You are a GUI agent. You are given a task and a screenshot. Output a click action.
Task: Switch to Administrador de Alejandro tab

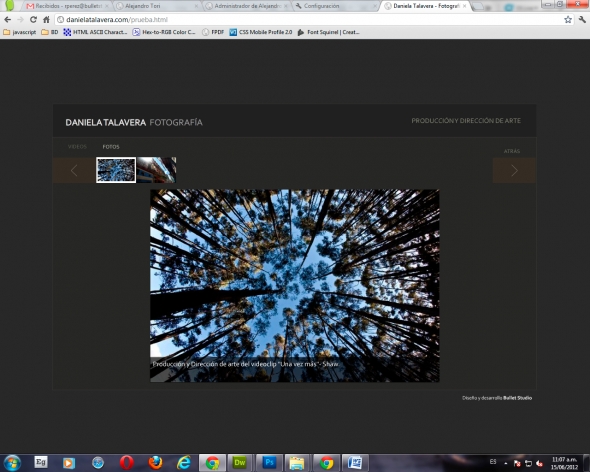tap(247, 6)
